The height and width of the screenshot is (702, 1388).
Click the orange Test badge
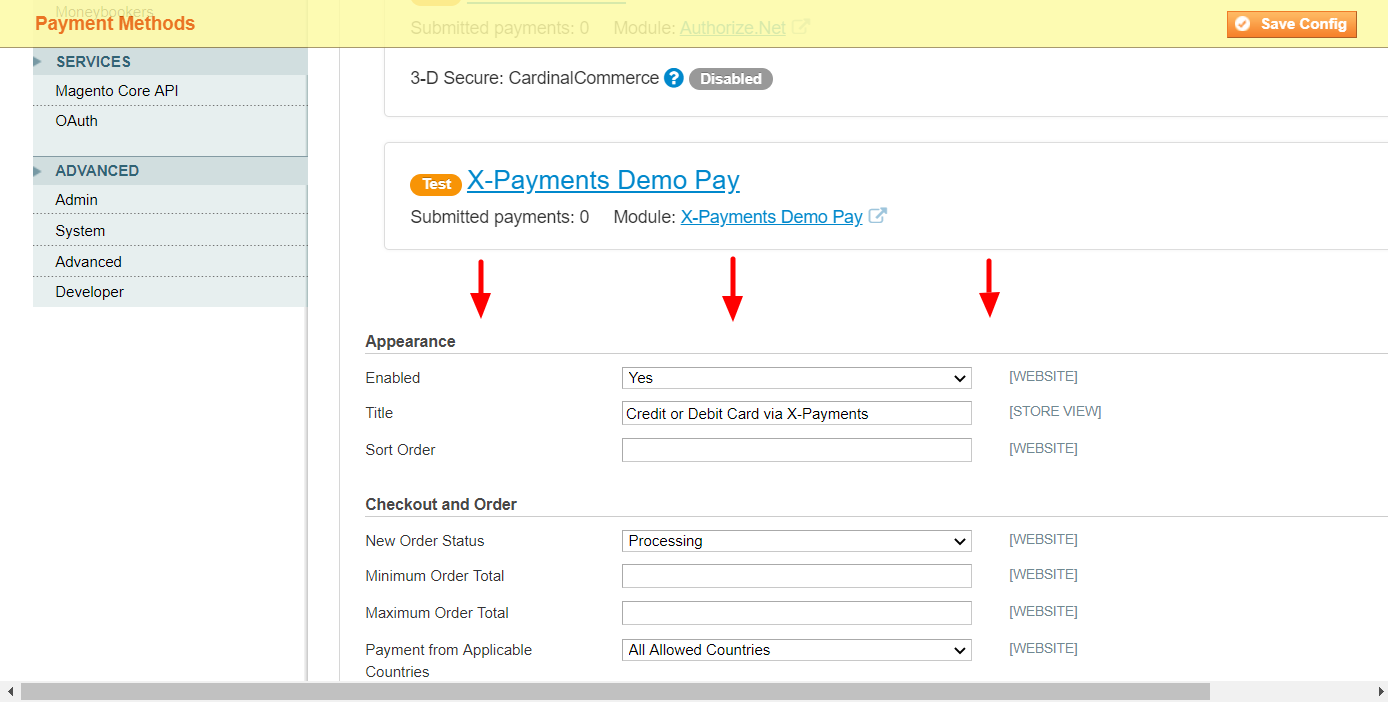point(436,184)
